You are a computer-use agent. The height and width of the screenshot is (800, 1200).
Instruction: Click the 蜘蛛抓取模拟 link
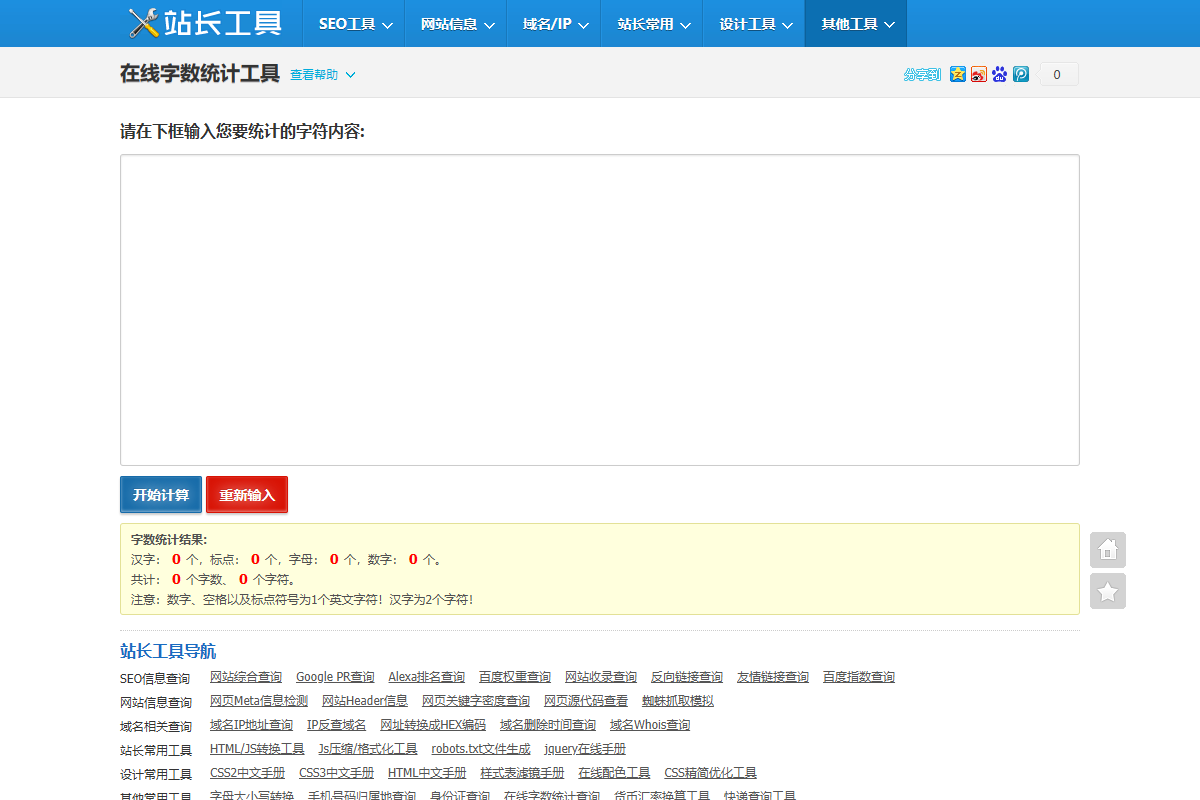point(678,700)
